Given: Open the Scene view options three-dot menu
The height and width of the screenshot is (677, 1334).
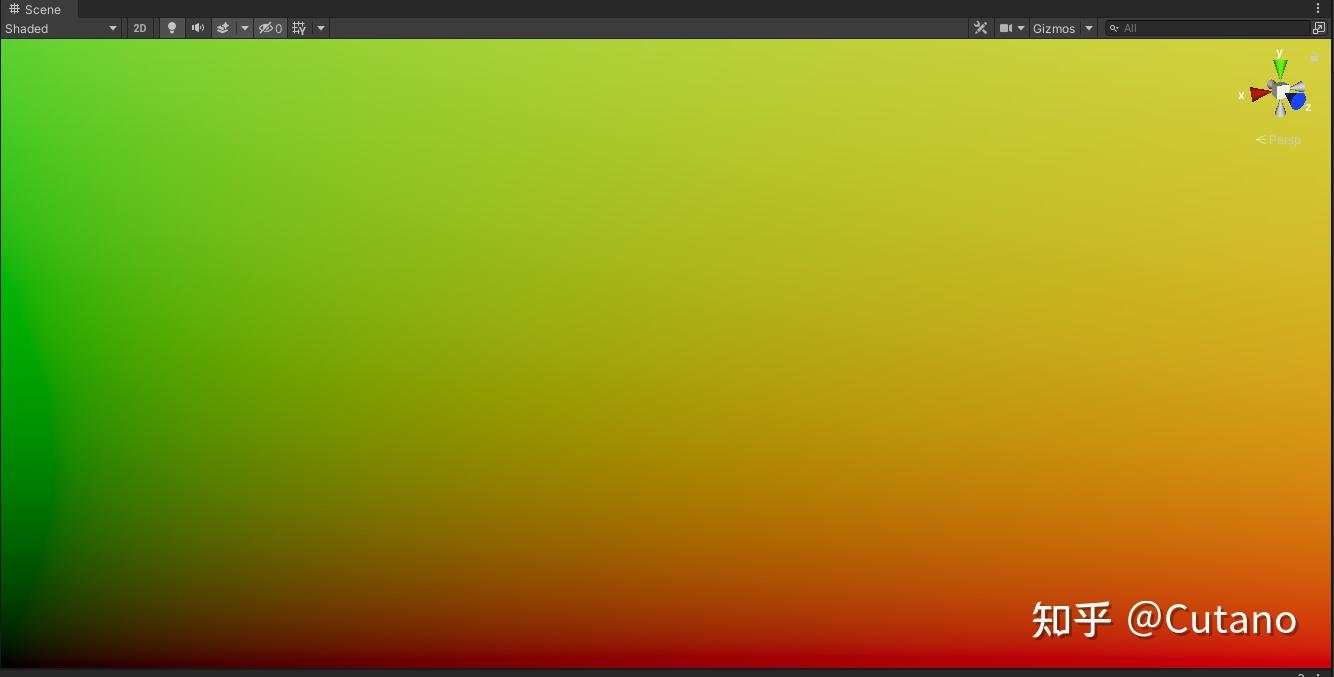Looking at the screenshot, I should coord(1317,8).
